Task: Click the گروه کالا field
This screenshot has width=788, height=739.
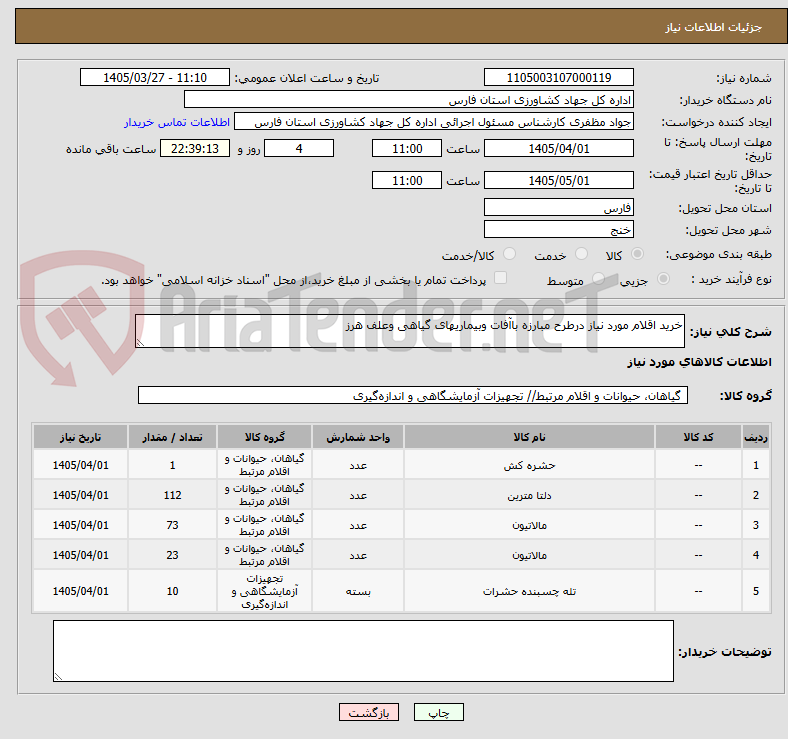Action: 413,396
